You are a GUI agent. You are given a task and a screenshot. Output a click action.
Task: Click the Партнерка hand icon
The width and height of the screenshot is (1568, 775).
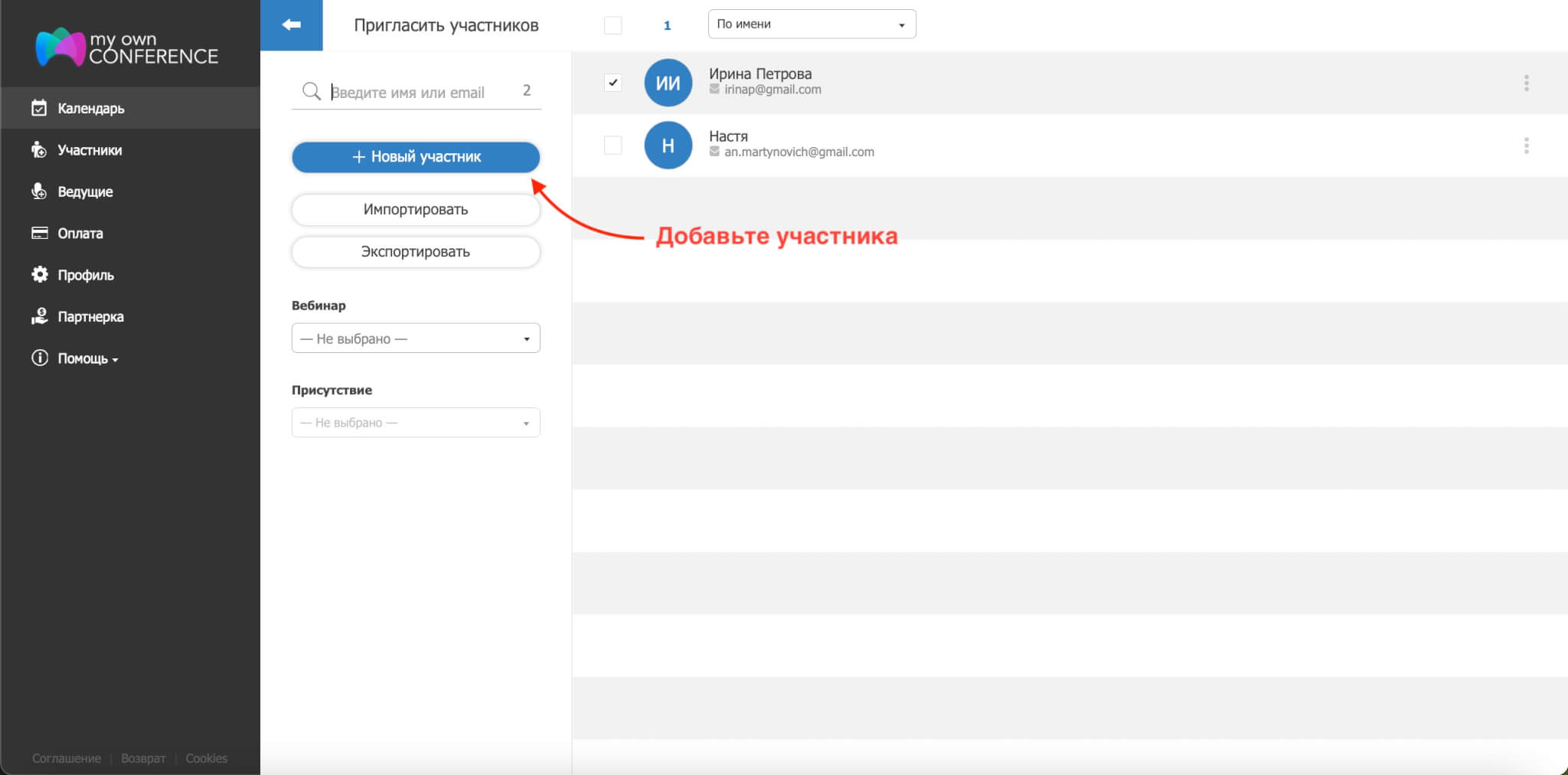click(x=39, y=316)
